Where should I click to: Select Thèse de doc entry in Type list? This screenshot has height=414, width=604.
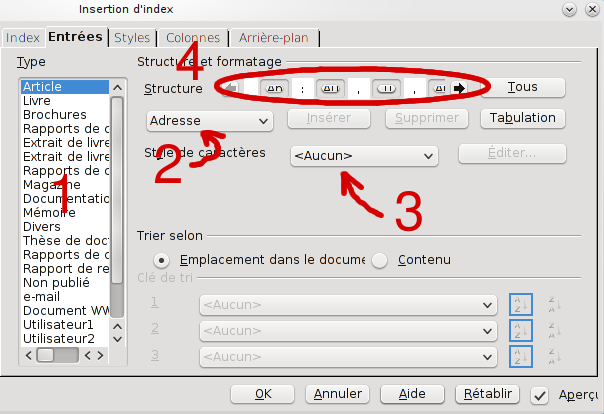pos(65,241)
